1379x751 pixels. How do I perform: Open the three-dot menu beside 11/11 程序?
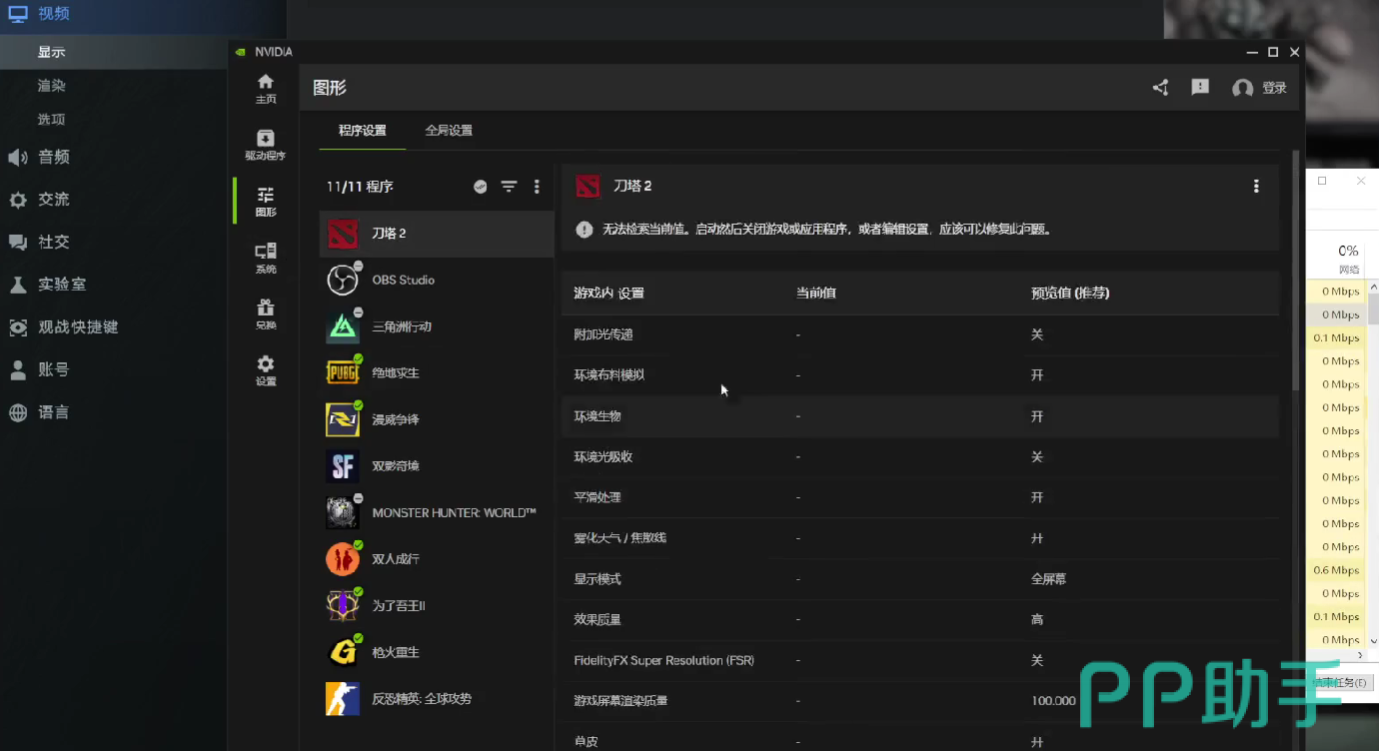point(537,187)
